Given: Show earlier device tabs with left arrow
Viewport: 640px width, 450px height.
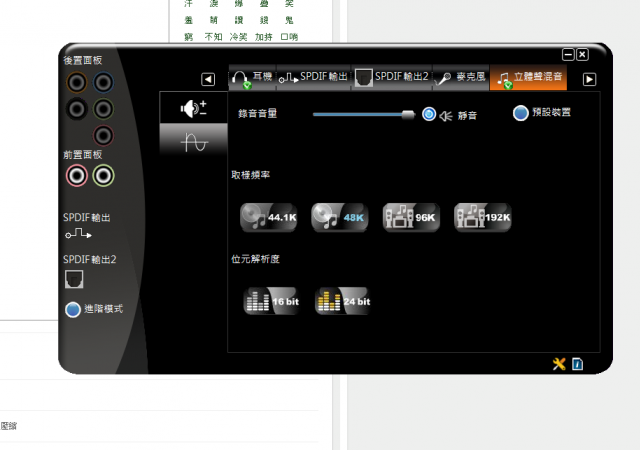Looking at the screenshot, I should 208,79.
